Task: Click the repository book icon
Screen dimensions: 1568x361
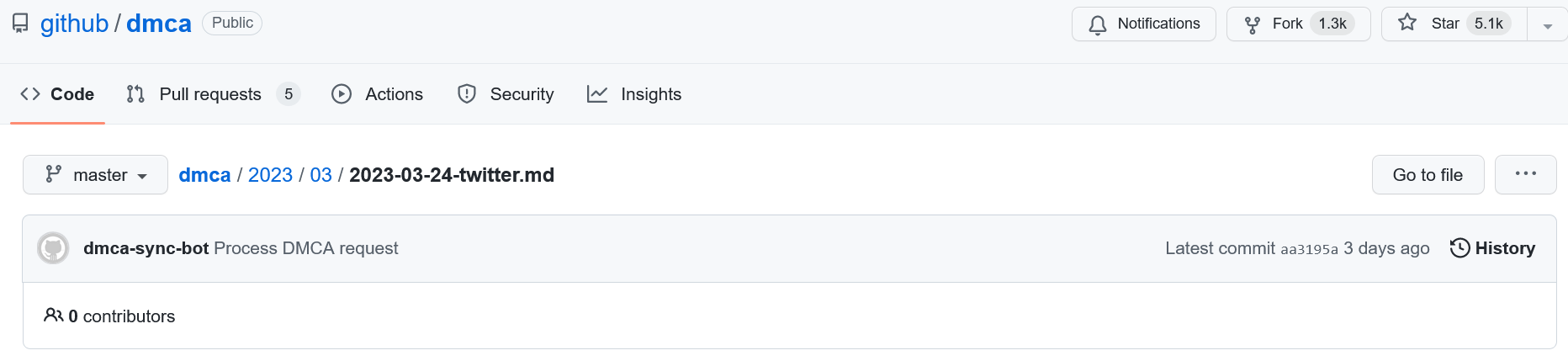Action: coord(20,24)
